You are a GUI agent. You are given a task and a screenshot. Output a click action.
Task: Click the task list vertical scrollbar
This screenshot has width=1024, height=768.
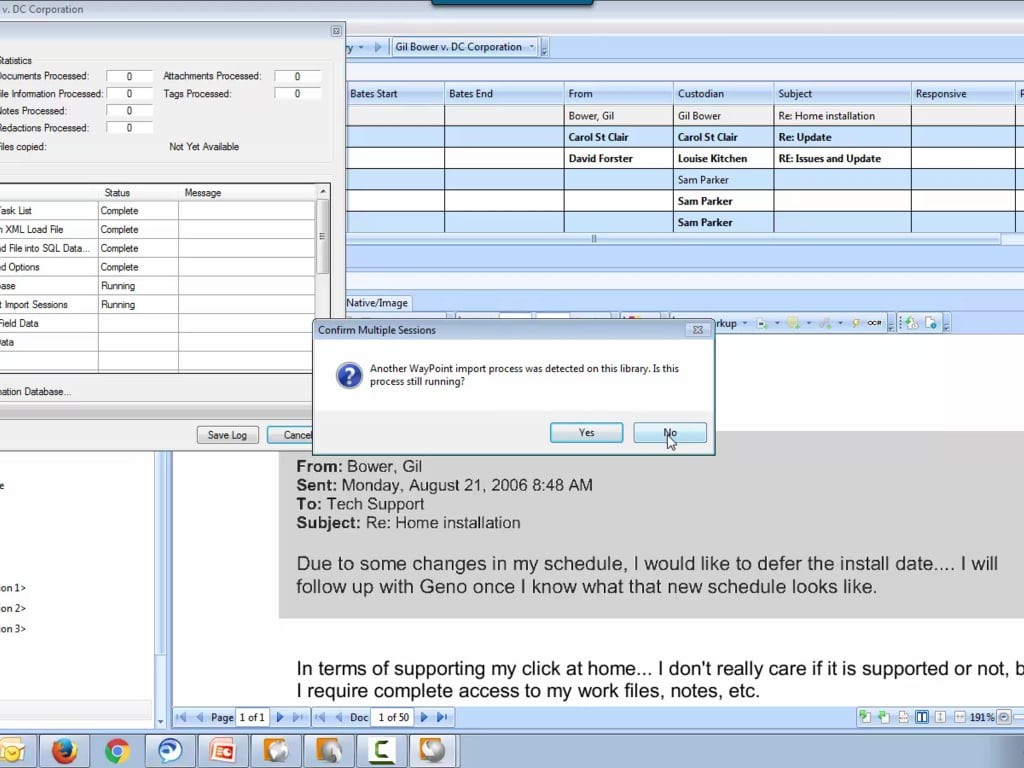click(322, 237)
